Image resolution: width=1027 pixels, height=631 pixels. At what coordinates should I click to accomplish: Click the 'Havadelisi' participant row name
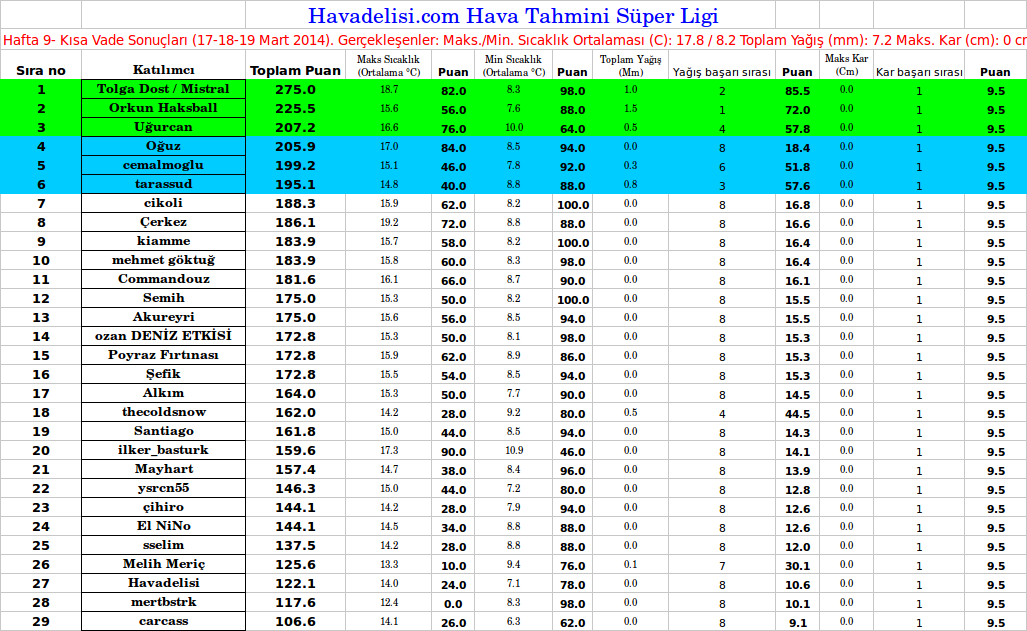(163, 583)
